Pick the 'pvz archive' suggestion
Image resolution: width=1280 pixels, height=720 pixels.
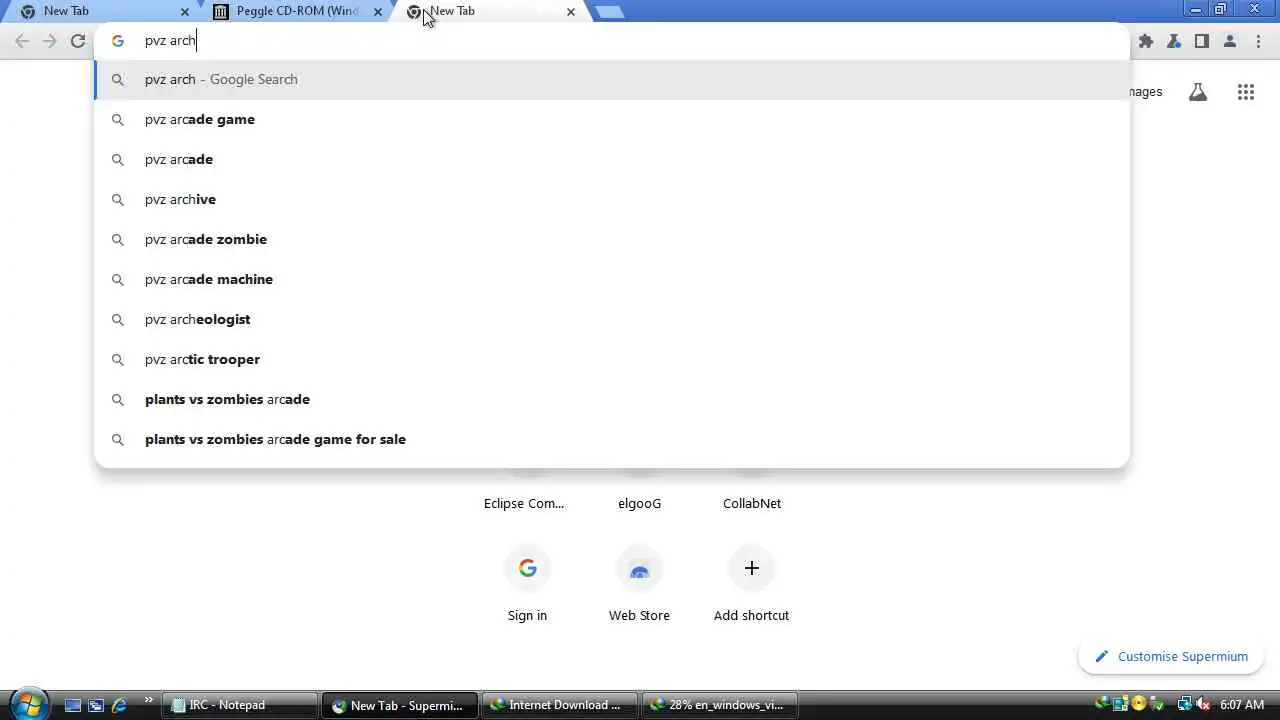[612, 200]
